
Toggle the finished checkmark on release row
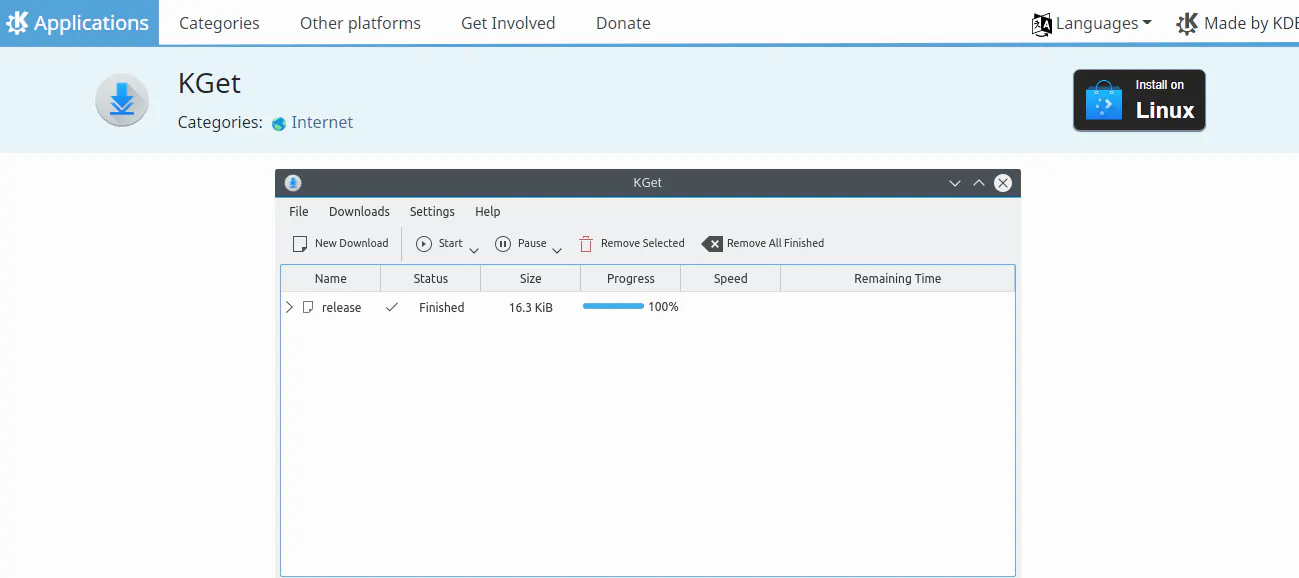pyautogui.click(x=391, y=307)
